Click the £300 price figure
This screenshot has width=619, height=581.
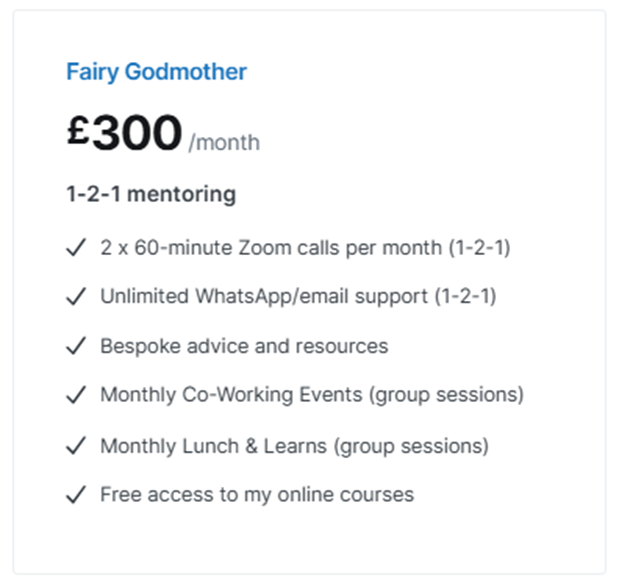tap(124, 132)
